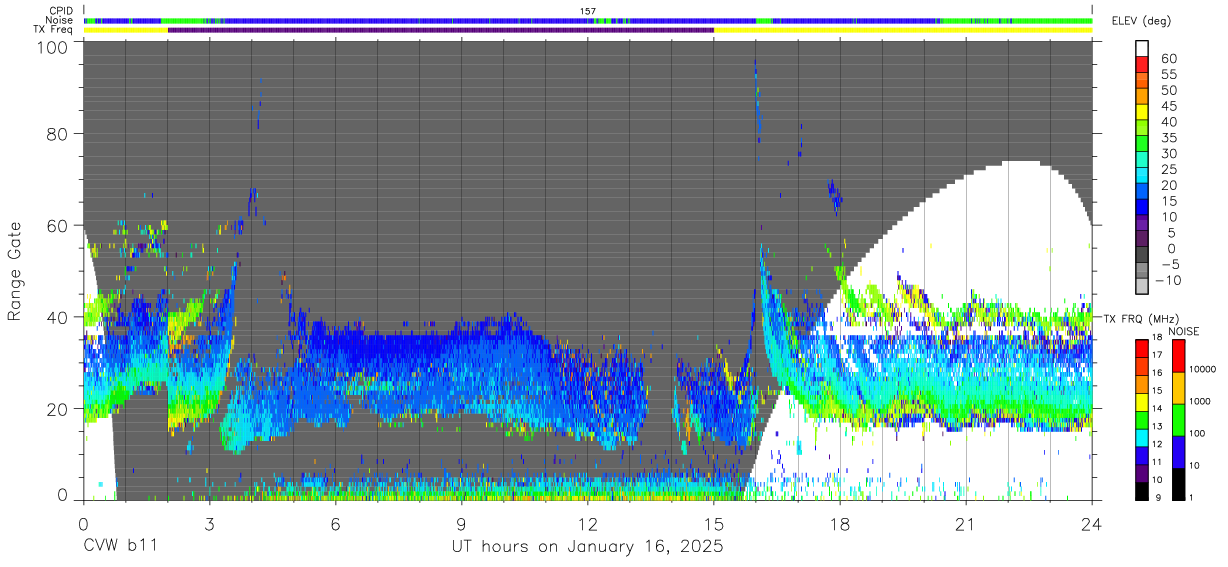Click the elevation colorbar tick 60
The height and width of the screenshot is (567, 1228).
point(1168,59)
